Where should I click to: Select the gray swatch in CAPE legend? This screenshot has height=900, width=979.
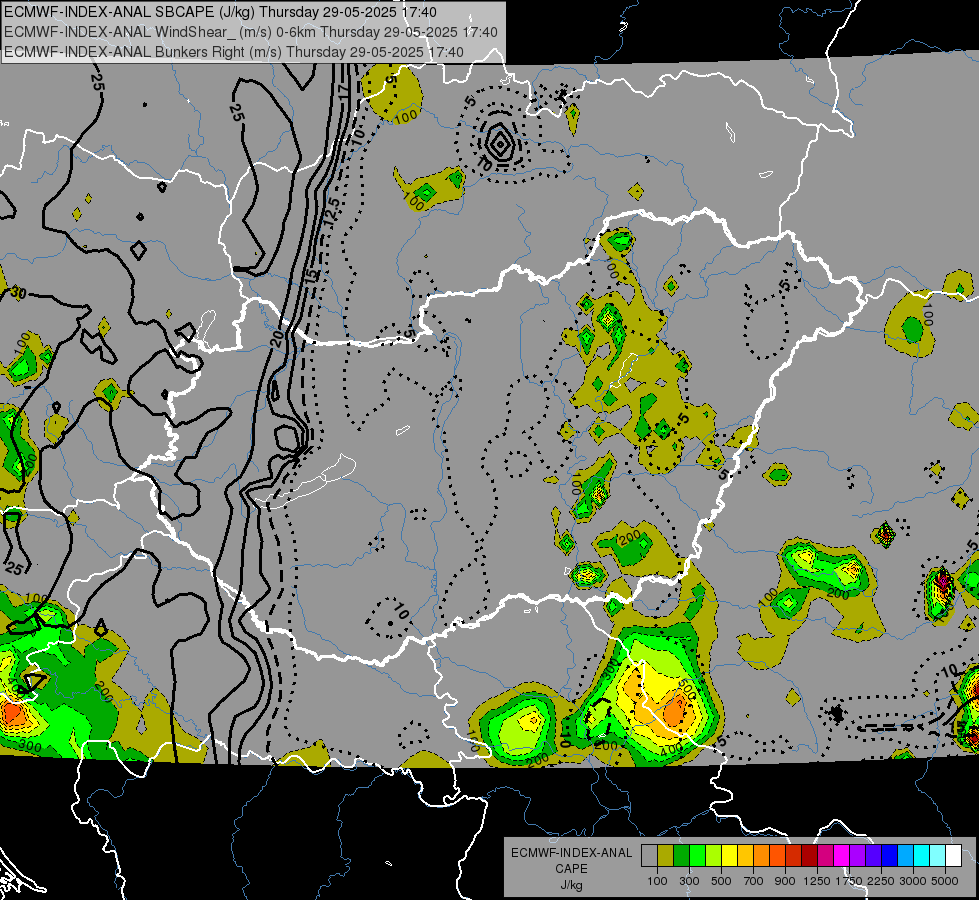pos(649,855)
